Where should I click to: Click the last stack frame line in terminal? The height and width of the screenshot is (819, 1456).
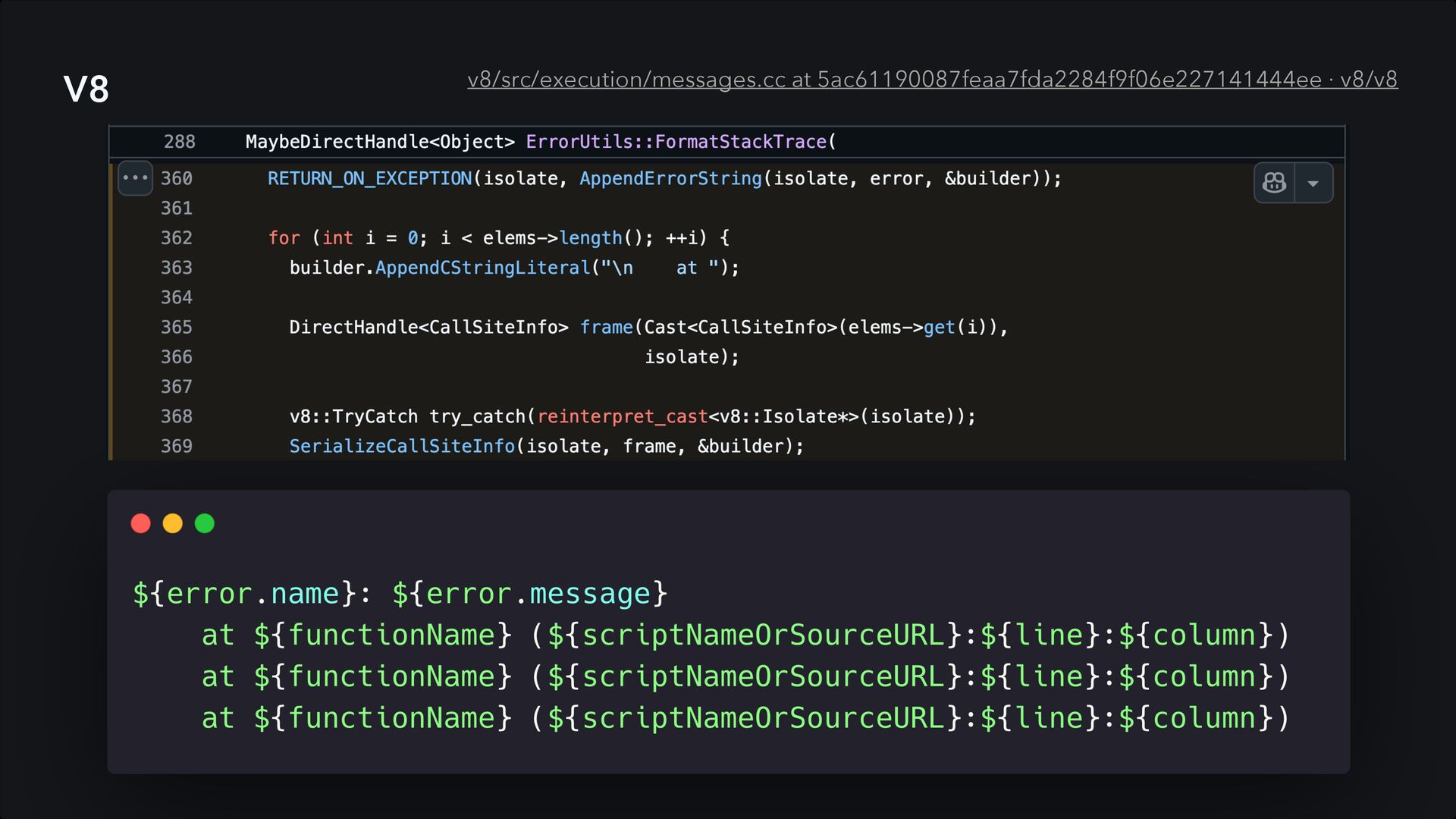click(745, 718)
